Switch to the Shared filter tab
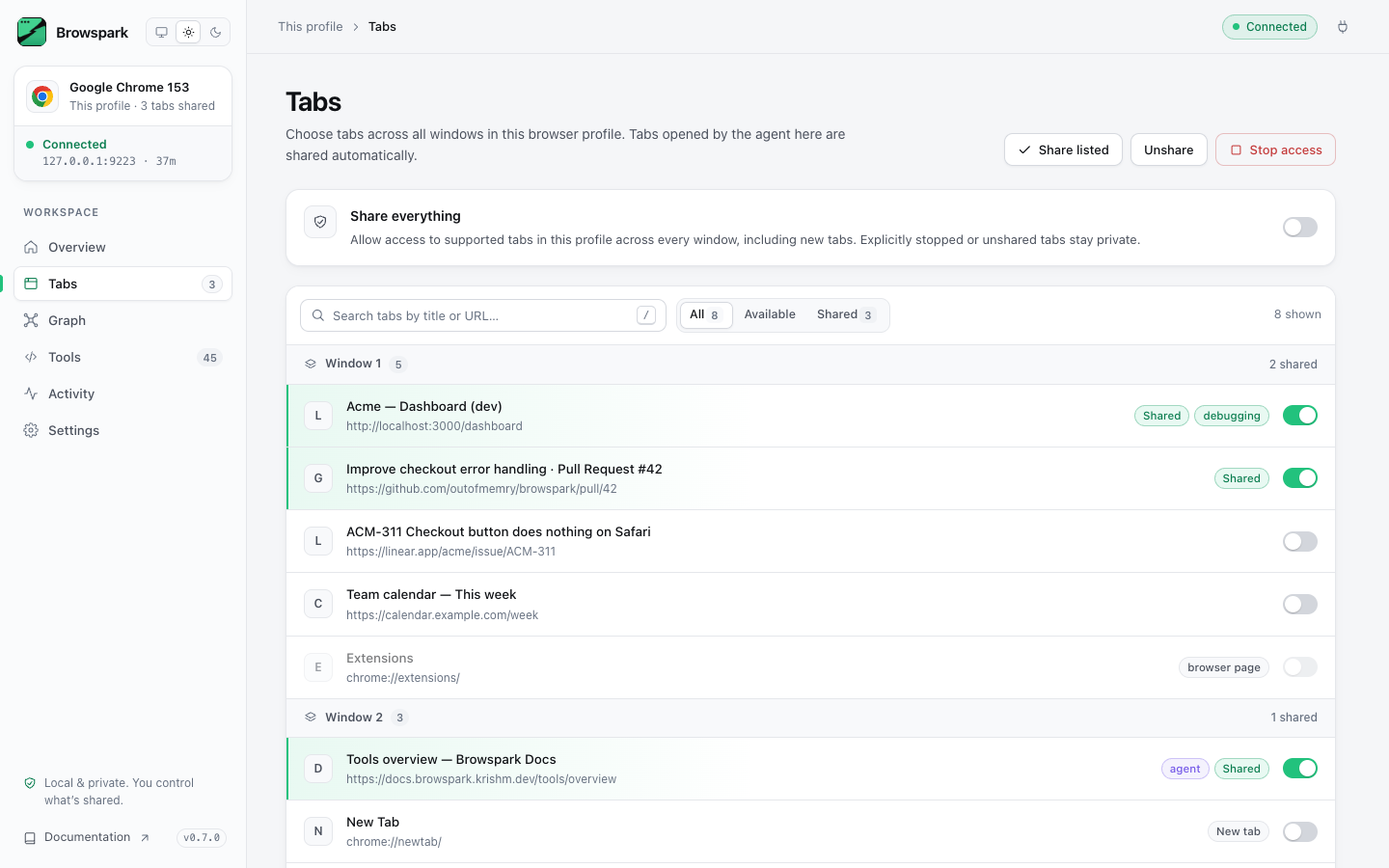 click(x=846, y=315)
